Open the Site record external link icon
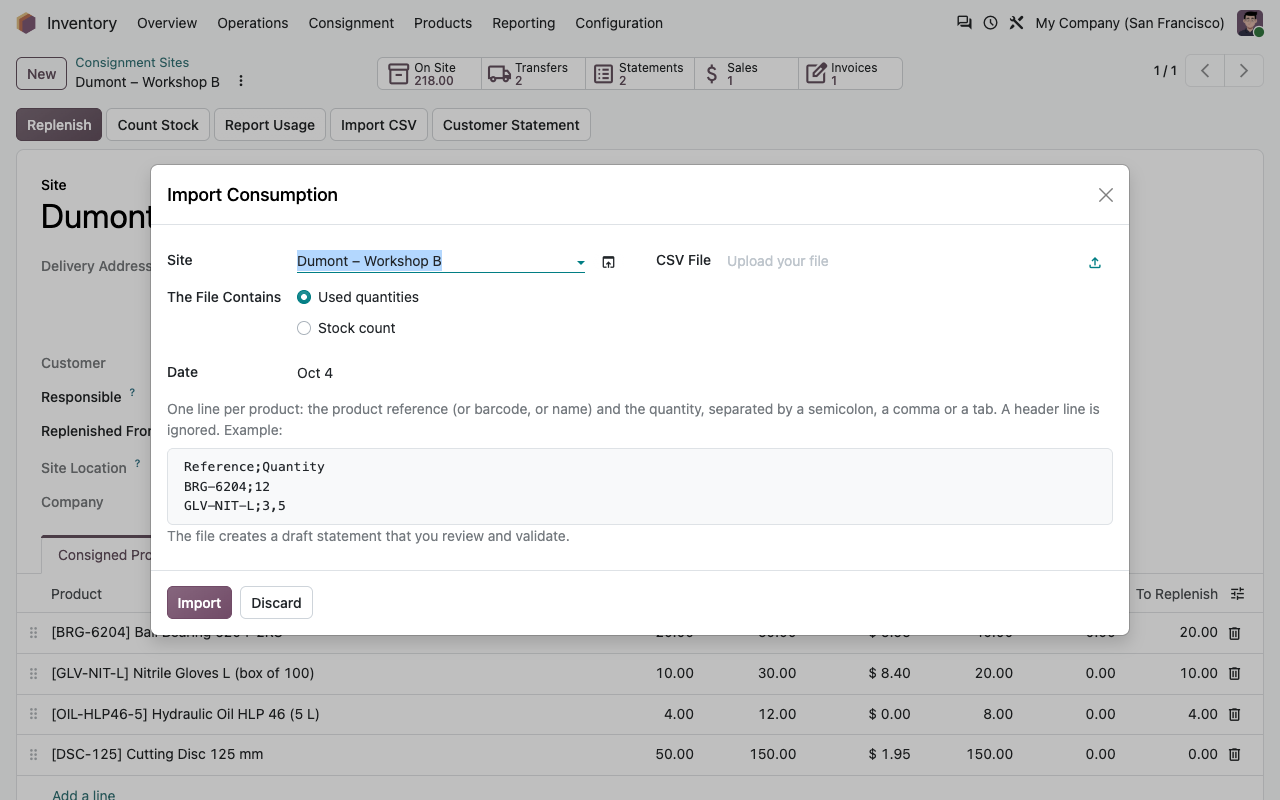This screenshot has height=800, width=1280. (x=608, y=262)
